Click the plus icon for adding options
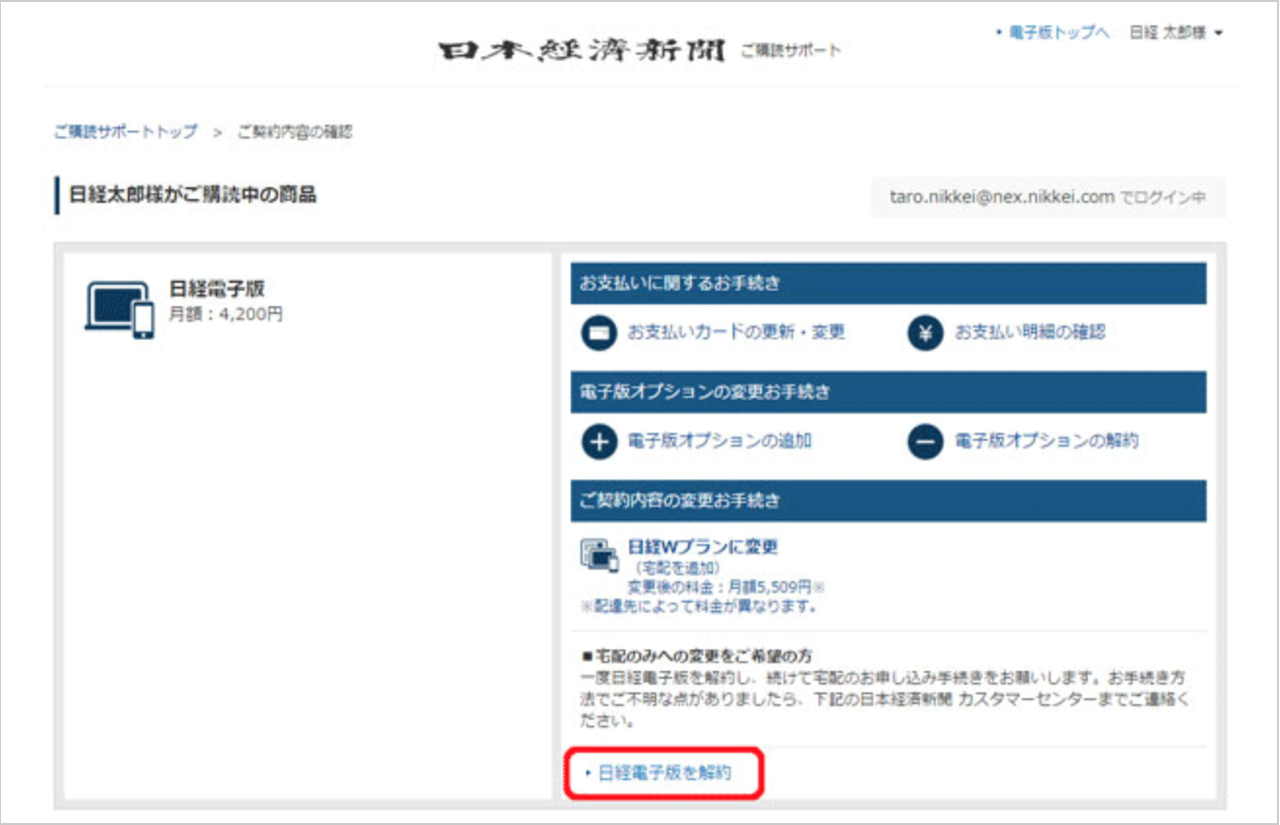Screen dimensions: 1280x825 [599, 441]
